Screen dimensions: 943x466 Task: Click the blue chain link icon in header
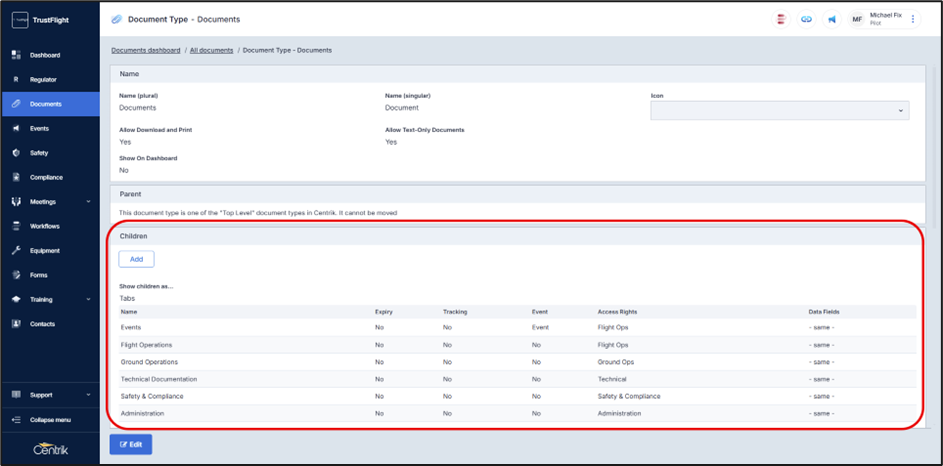(806, 19)
